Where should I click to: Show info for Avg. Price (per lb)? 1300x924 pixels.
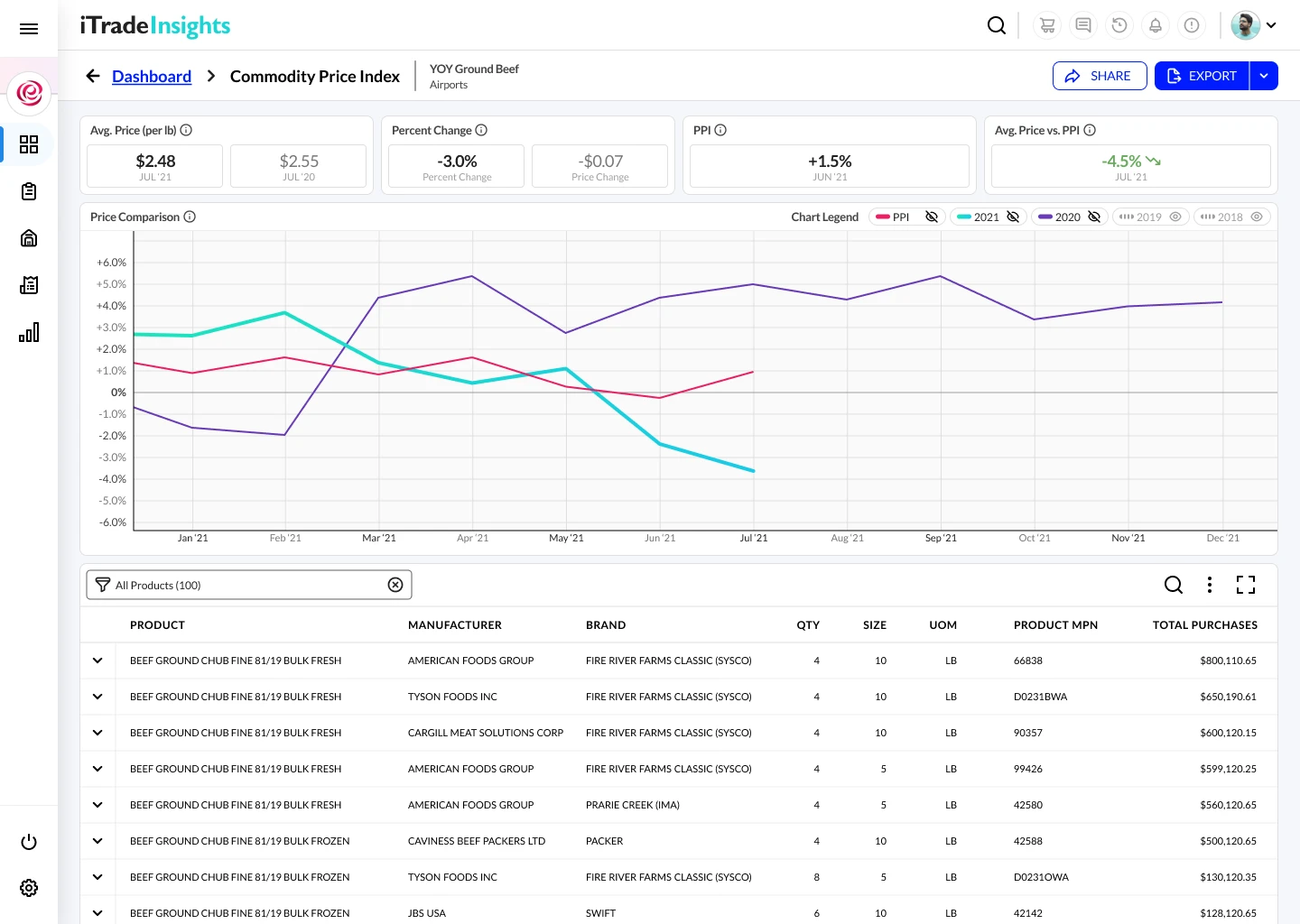pyautogui.click(x=186, y=130)
